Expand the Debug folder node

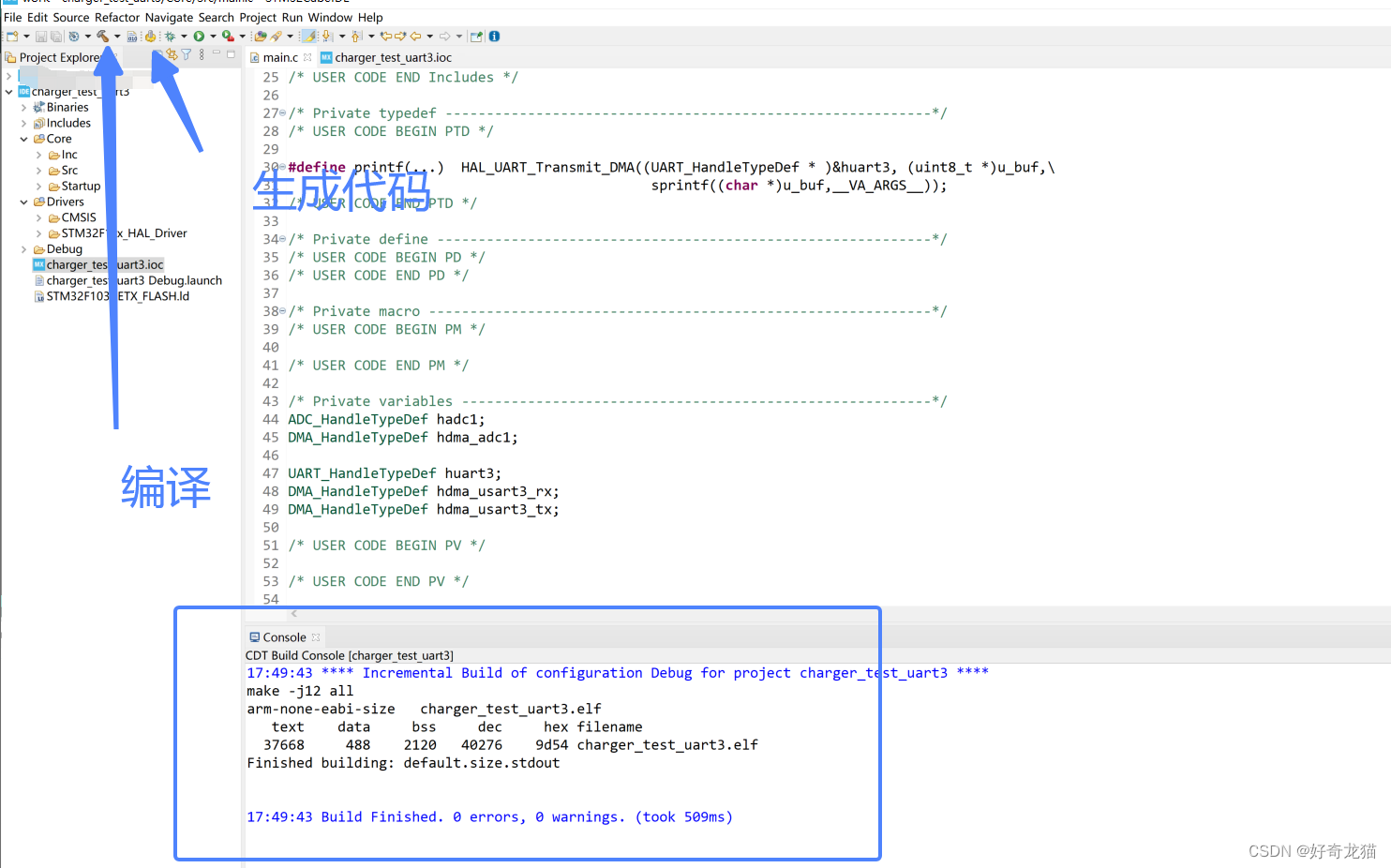[23, 249]
